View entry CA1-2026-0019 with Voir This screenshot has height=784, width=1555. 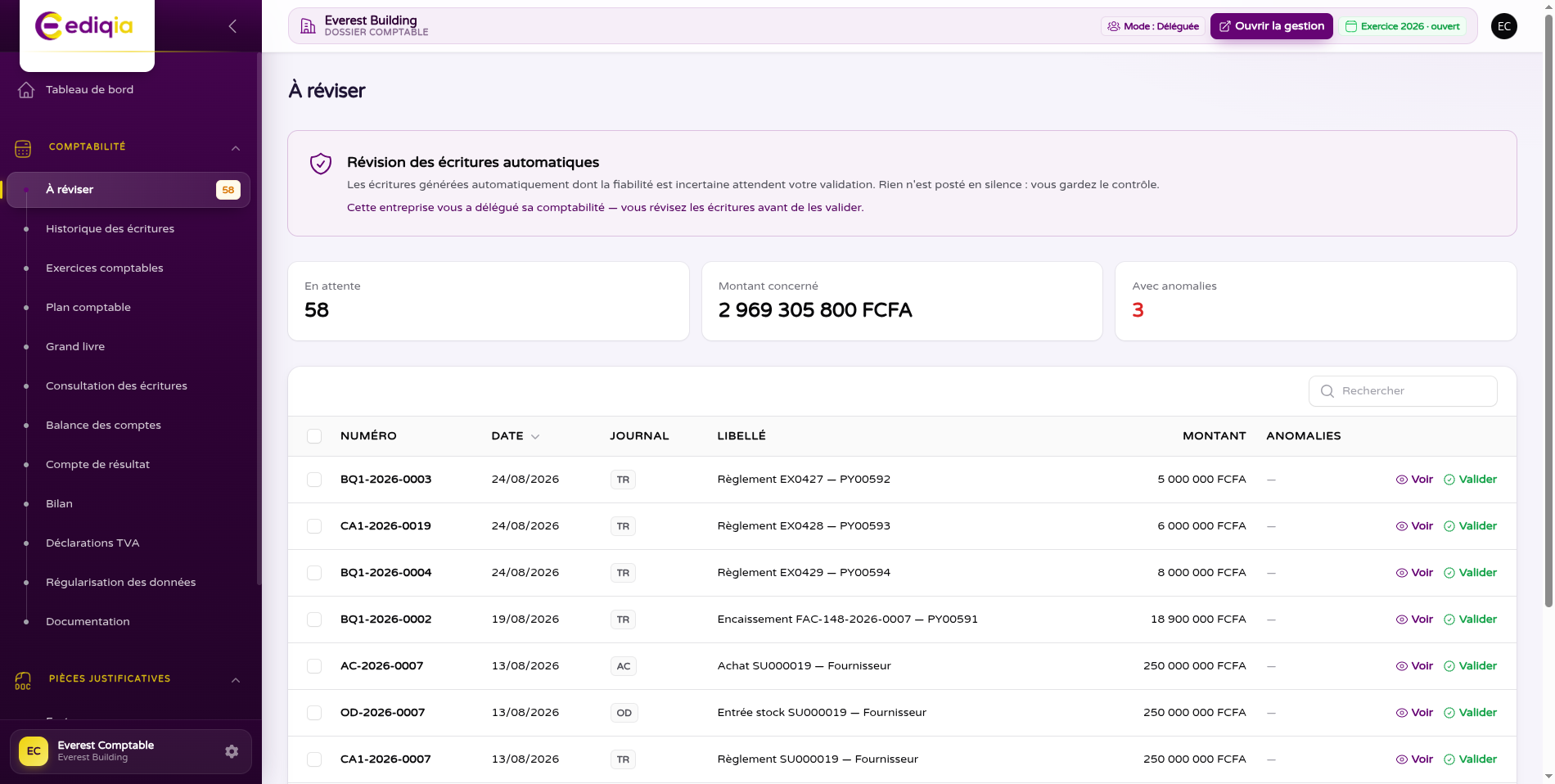click(1414, 526)
